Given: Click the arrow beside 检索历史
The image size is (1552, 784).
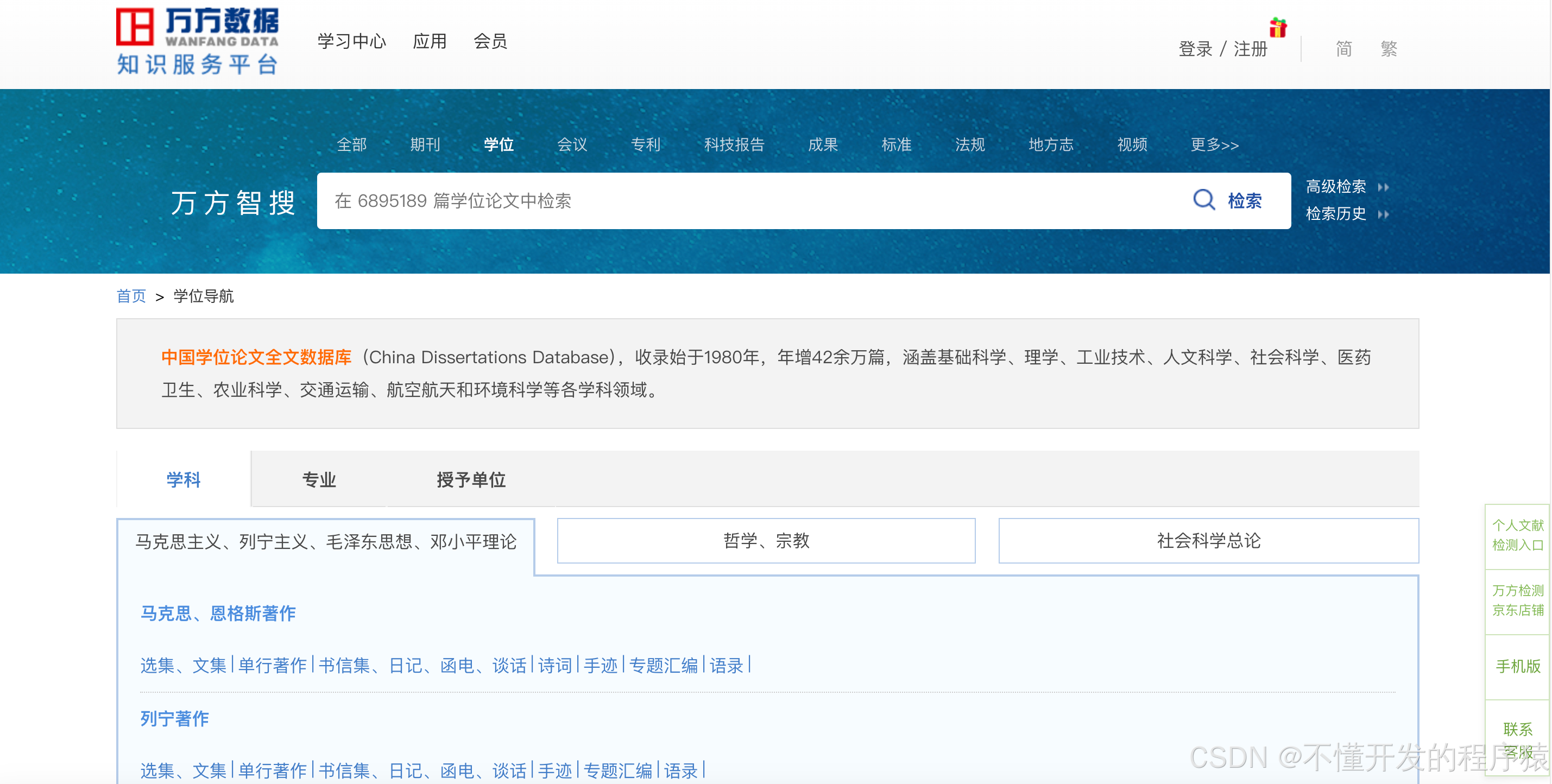Looking at the screenshot, I should tap(1383, 214).
